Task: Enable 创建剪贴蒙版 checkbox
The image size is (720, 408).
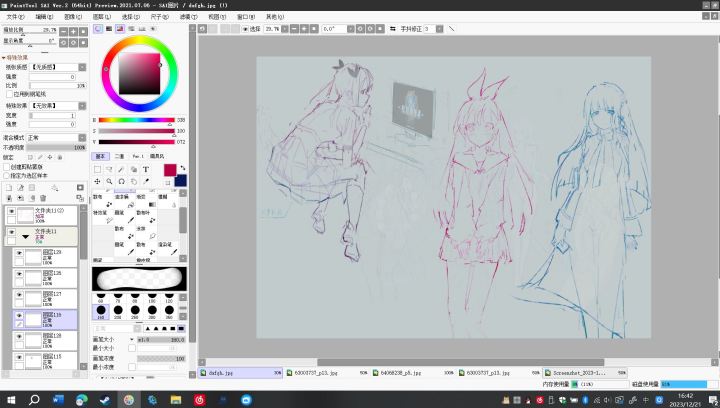Action: click(6, 167)
